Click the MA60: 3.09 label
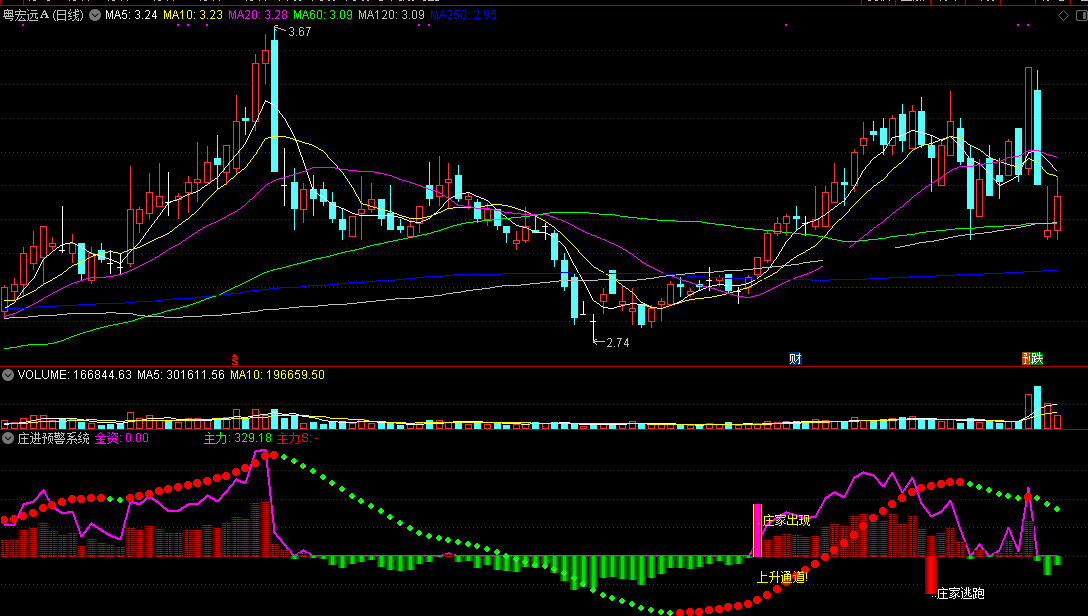The width and height of the screenshot is (1088, 616). pyautogui.click(x=323, y=15)
